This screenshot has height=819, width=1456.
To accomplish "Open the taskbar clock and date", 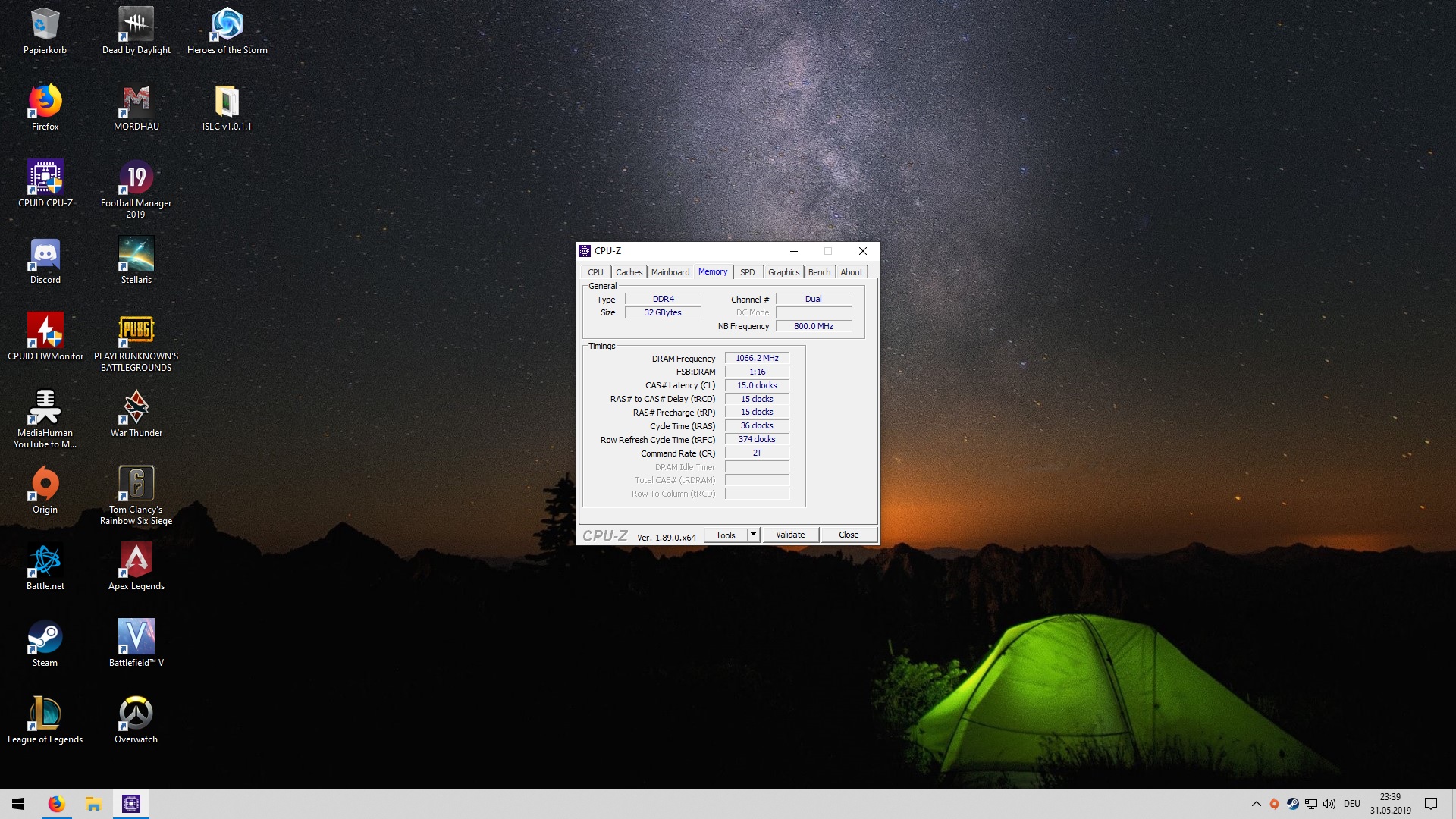I will (1390, 804).
